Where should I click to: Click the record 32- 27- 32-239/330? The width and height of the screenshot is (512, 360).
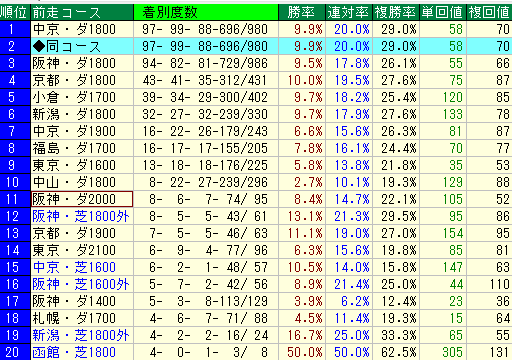pos(206,114)
